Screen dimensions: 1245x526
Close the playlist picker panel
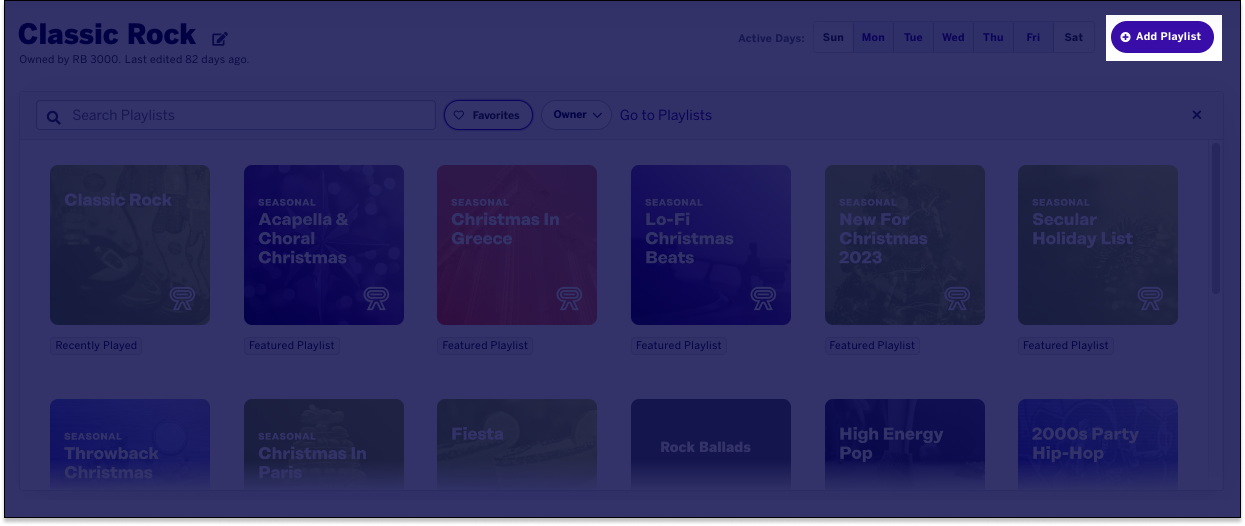click(x=1197, y=115)
